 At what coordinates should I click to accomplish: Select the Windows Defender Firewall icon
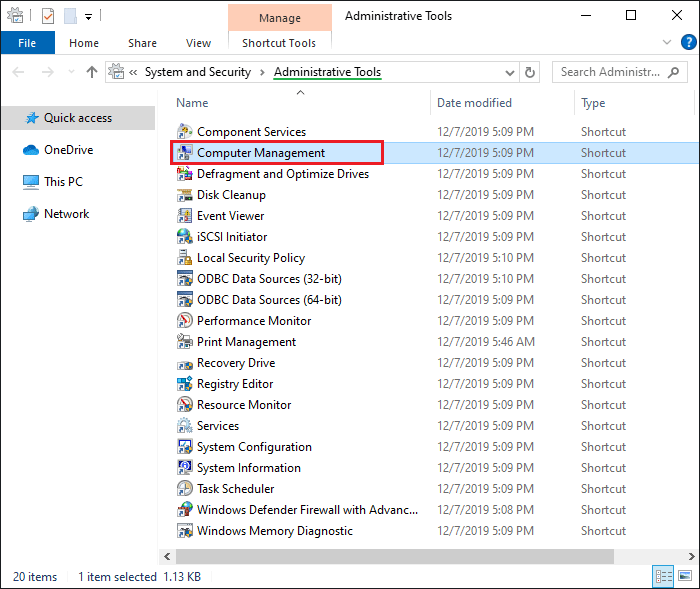point(184,510)
